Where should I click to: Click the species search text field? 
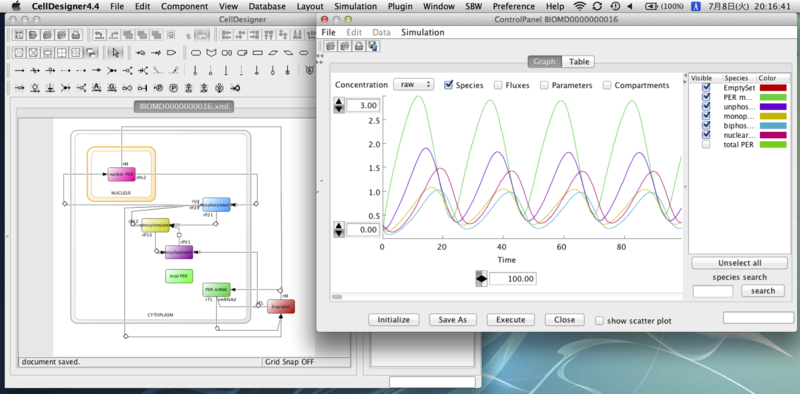pos(713,291)
